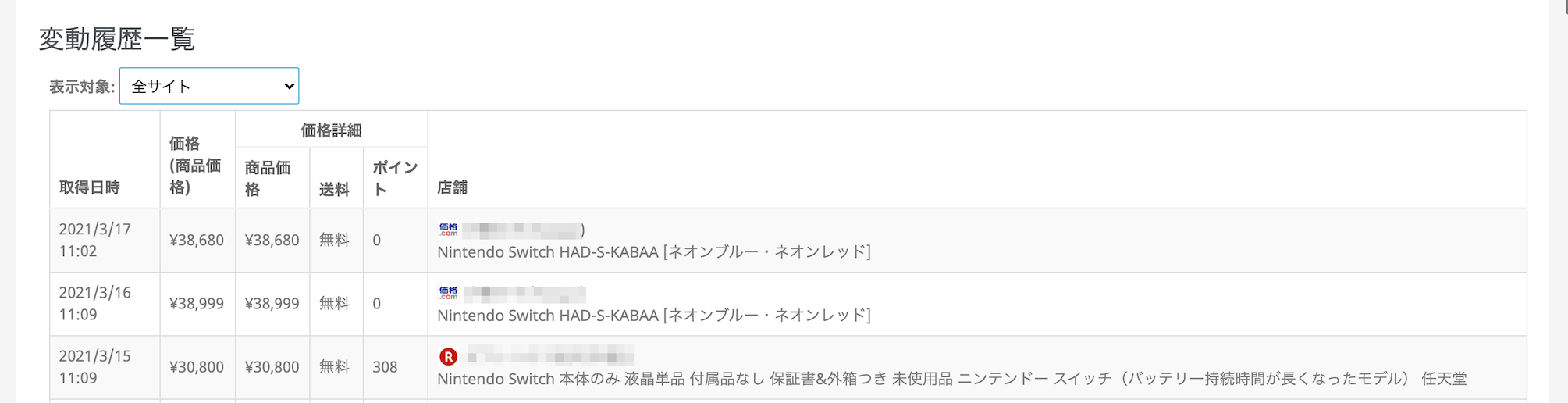Click the 価格.com icon in the 2021/3/16 row
The image size is (1568, 403).
pos(448,293)
